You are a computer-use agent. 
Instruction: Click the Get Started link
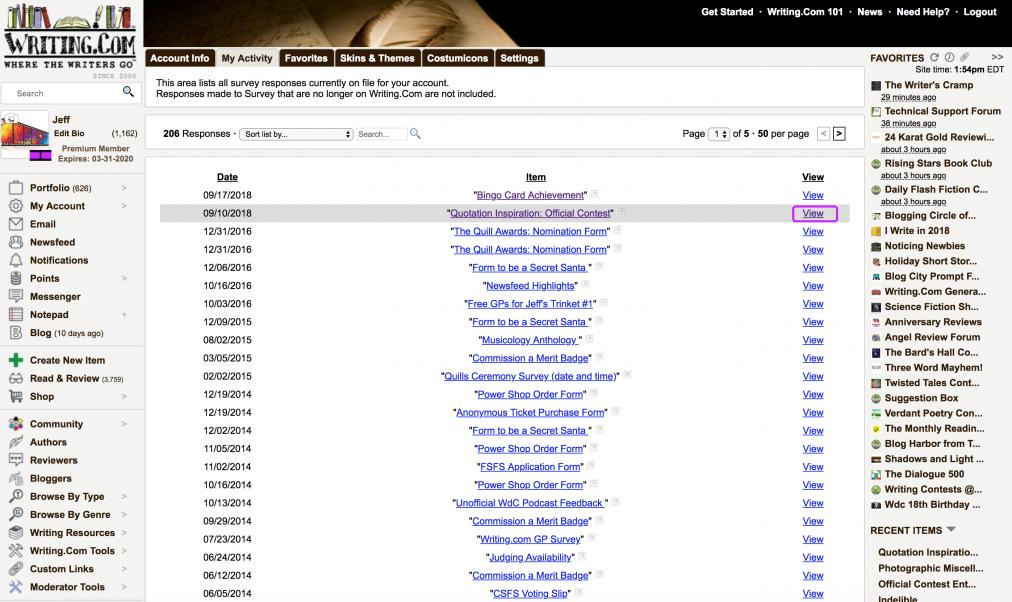(x=727, y=12)
